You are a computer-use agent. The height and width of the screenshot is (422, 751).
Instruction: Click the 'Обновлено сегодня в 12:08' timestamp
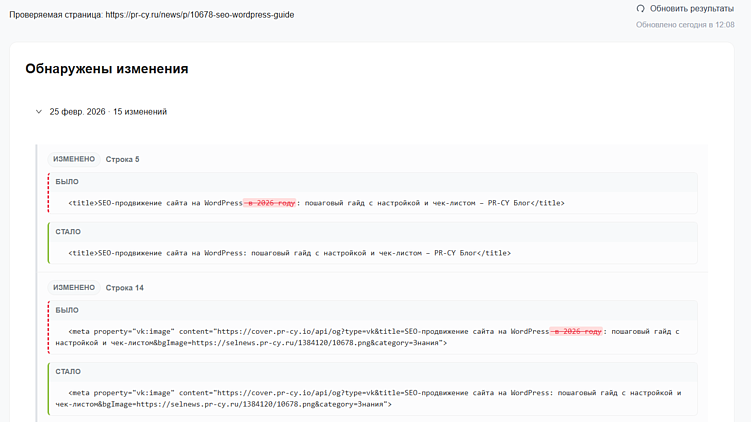[x=685, y=25]
